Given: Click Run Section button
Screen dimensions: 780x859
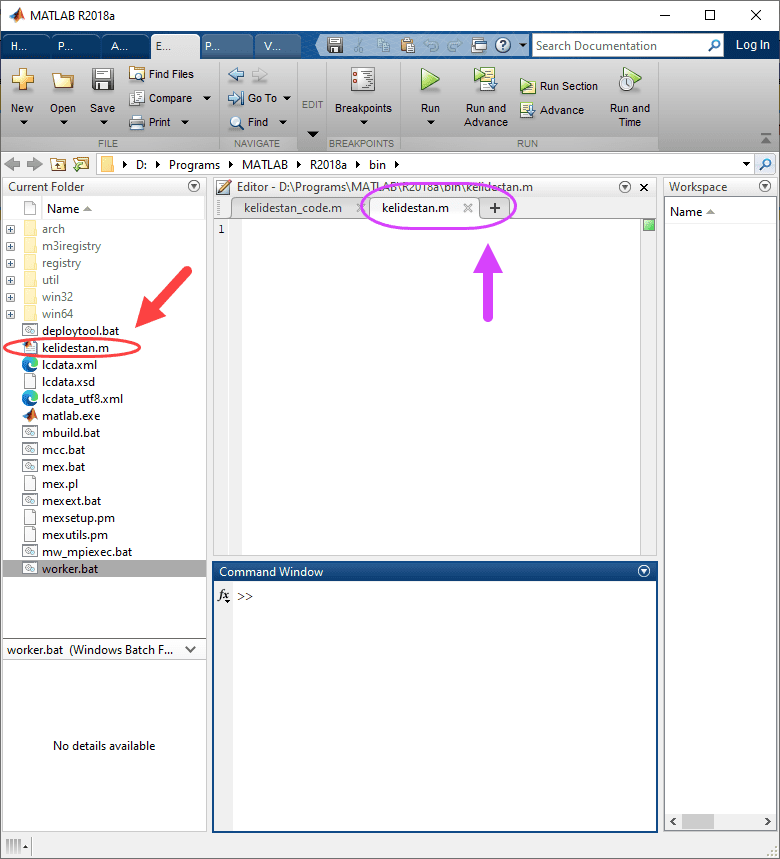Looking at the screenshot, I should point(559,86).
